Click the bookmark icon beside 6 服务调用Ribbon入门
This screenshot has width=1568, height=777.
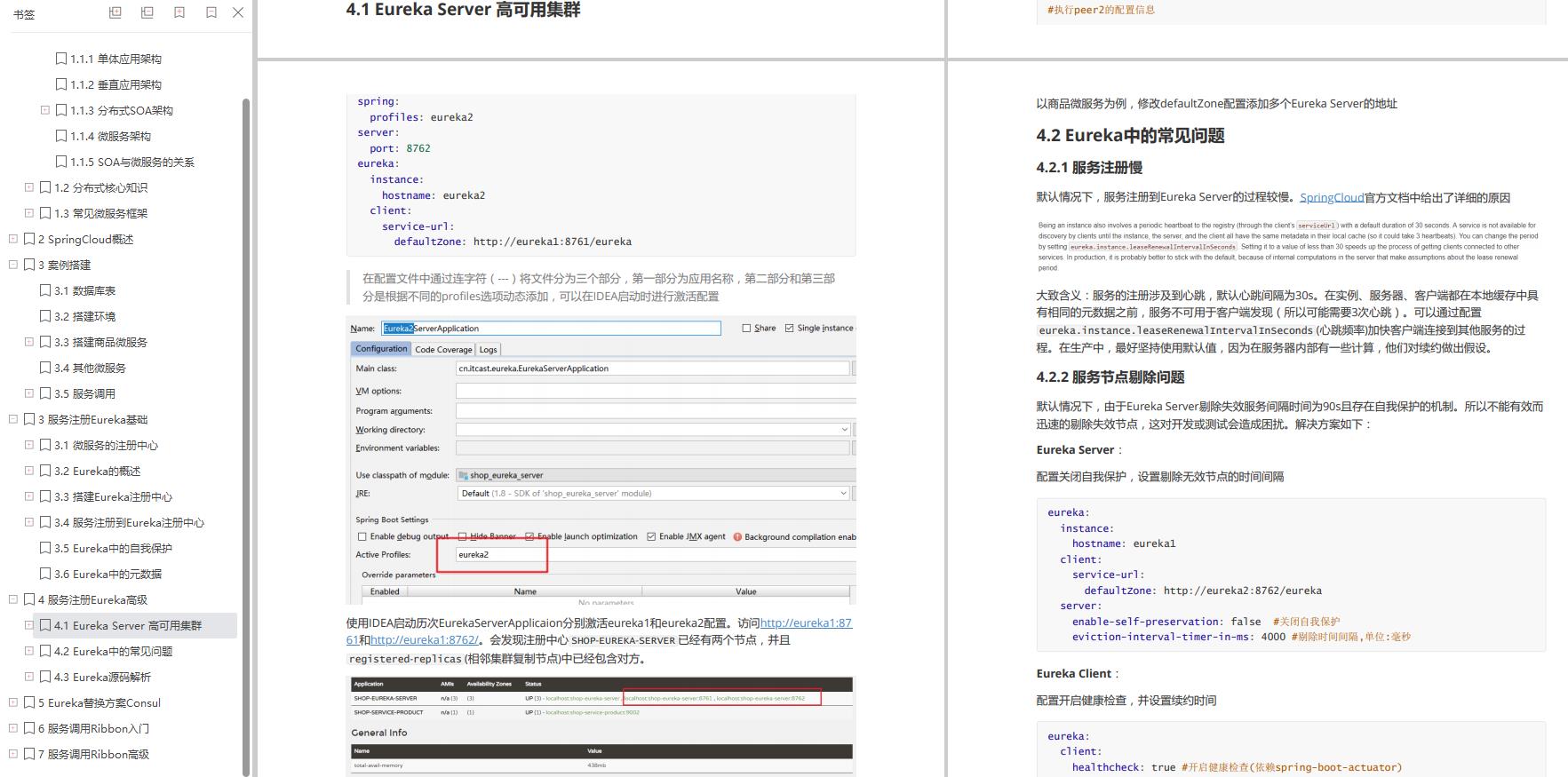click(x=29, y=728)
